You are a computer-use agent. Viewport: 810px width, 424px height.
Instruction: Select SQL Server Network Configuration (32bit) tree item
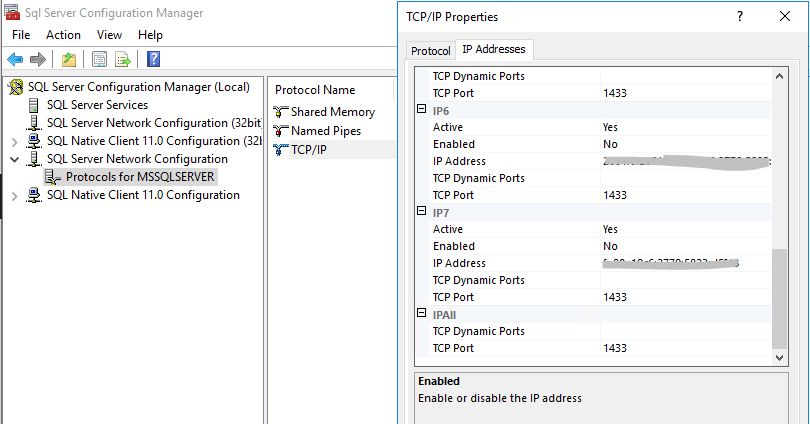(x=154, y=123)
